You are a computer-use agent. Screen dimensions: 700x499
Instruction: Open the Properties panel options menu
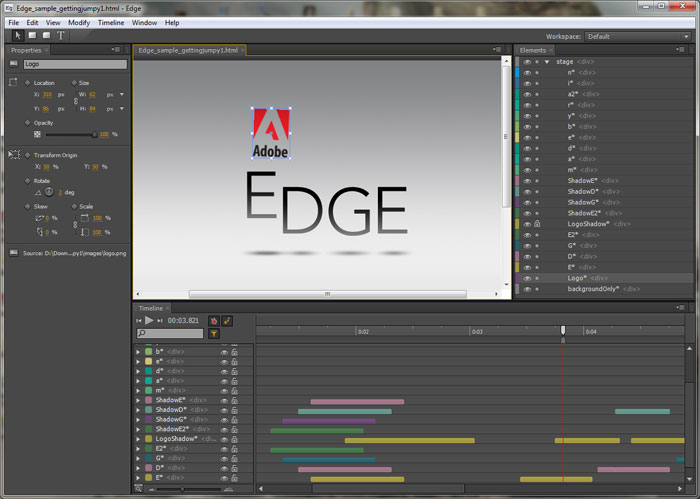point(116,50)
